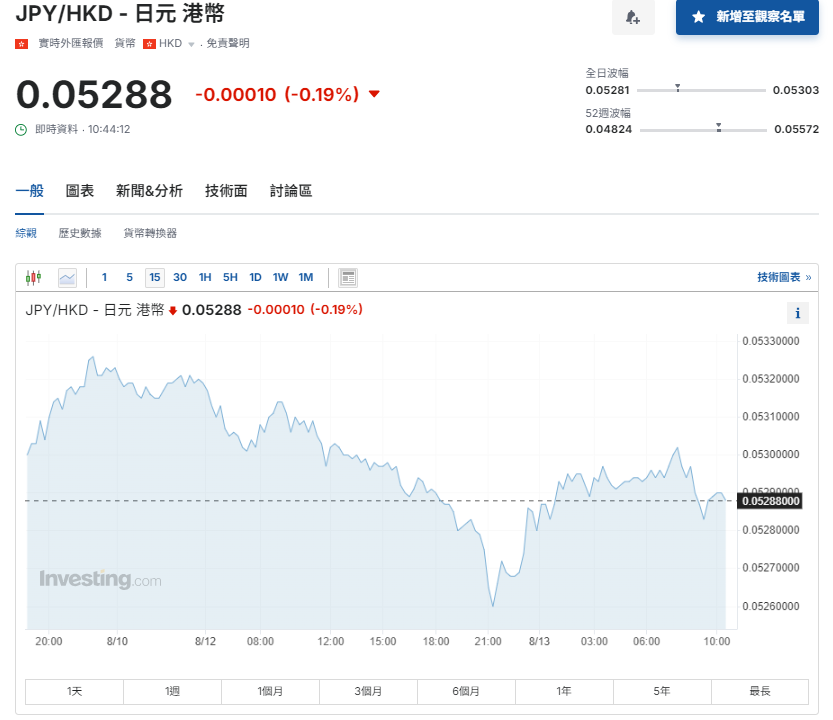Image resolution: width=833 pixels, height=720 pixels.
Task: Click the 0.05288000 price label on the axis
Action: 769,500
